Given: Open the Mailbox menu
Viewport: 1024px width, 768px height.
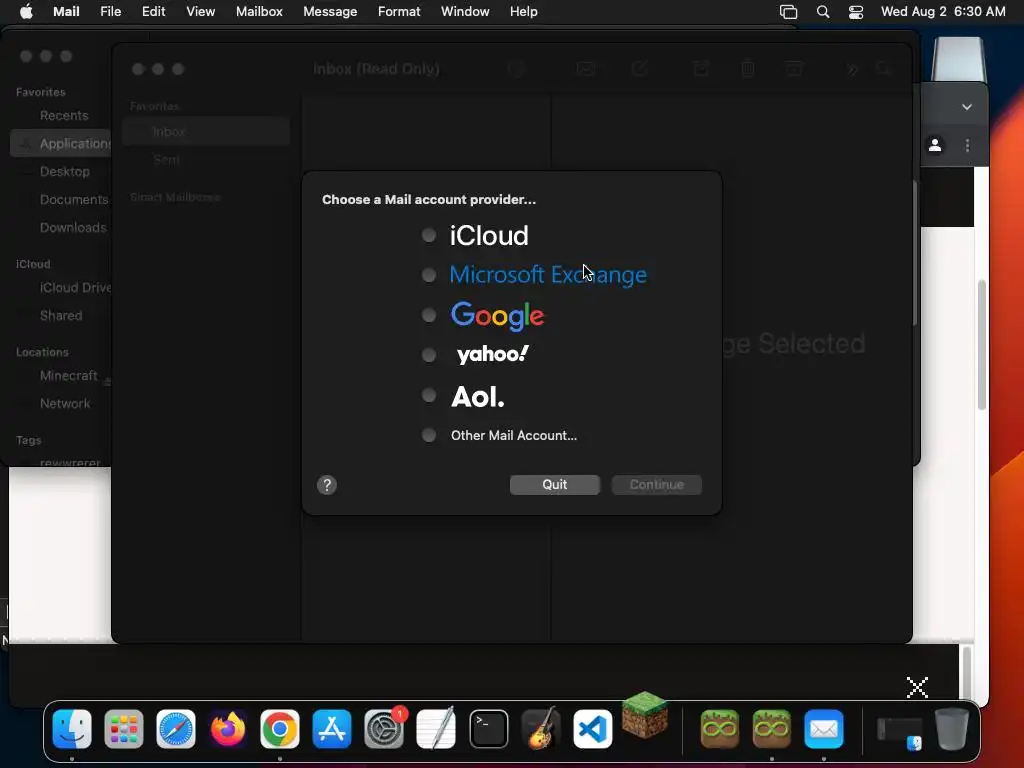Looking at the screenshot, I should (259, 12).
